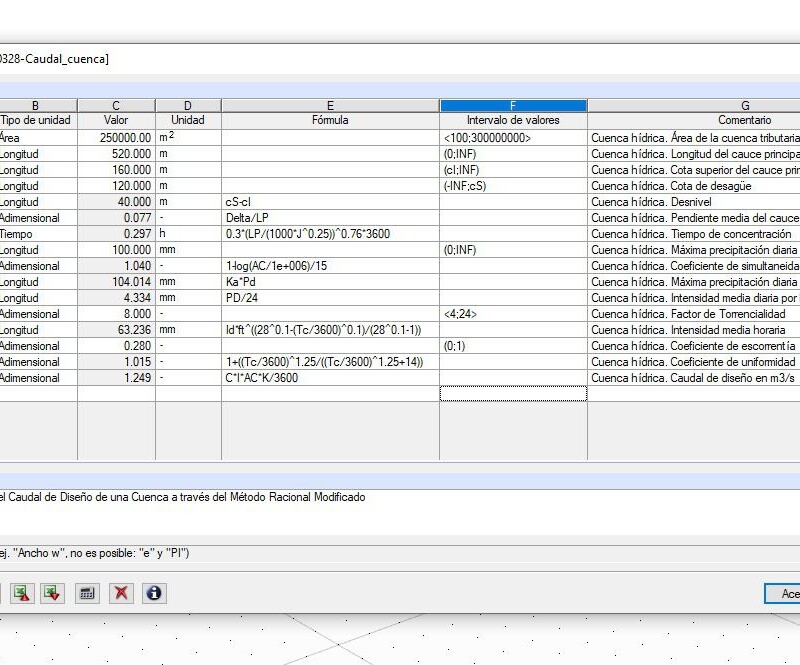The height and width of the screenshot is (665, 800).
Task: Click the value 160.000 cell
Action: [x=116, y=170]
